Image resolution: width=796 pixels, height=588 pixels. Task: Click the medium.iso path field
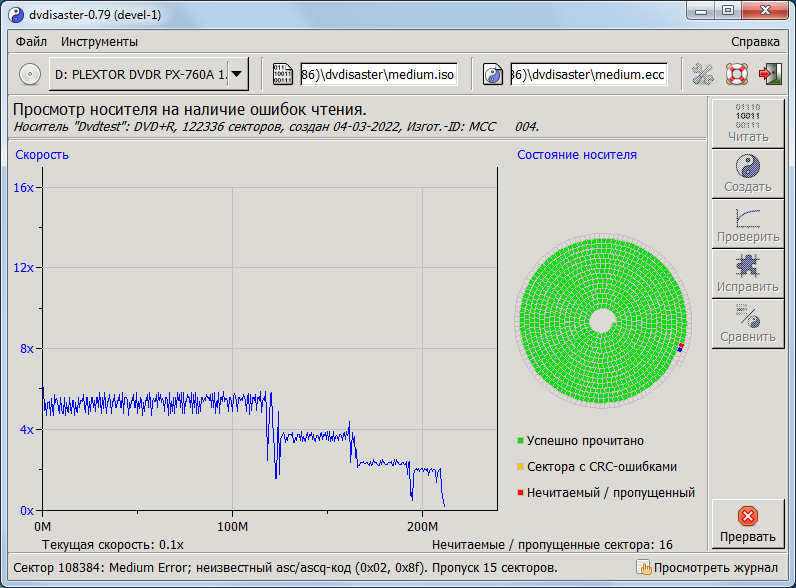coord(378,74)
